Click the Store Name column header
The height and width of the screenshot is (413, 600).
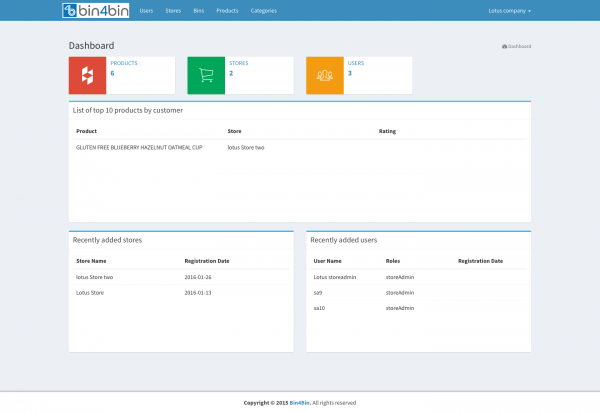click(91, 260)
